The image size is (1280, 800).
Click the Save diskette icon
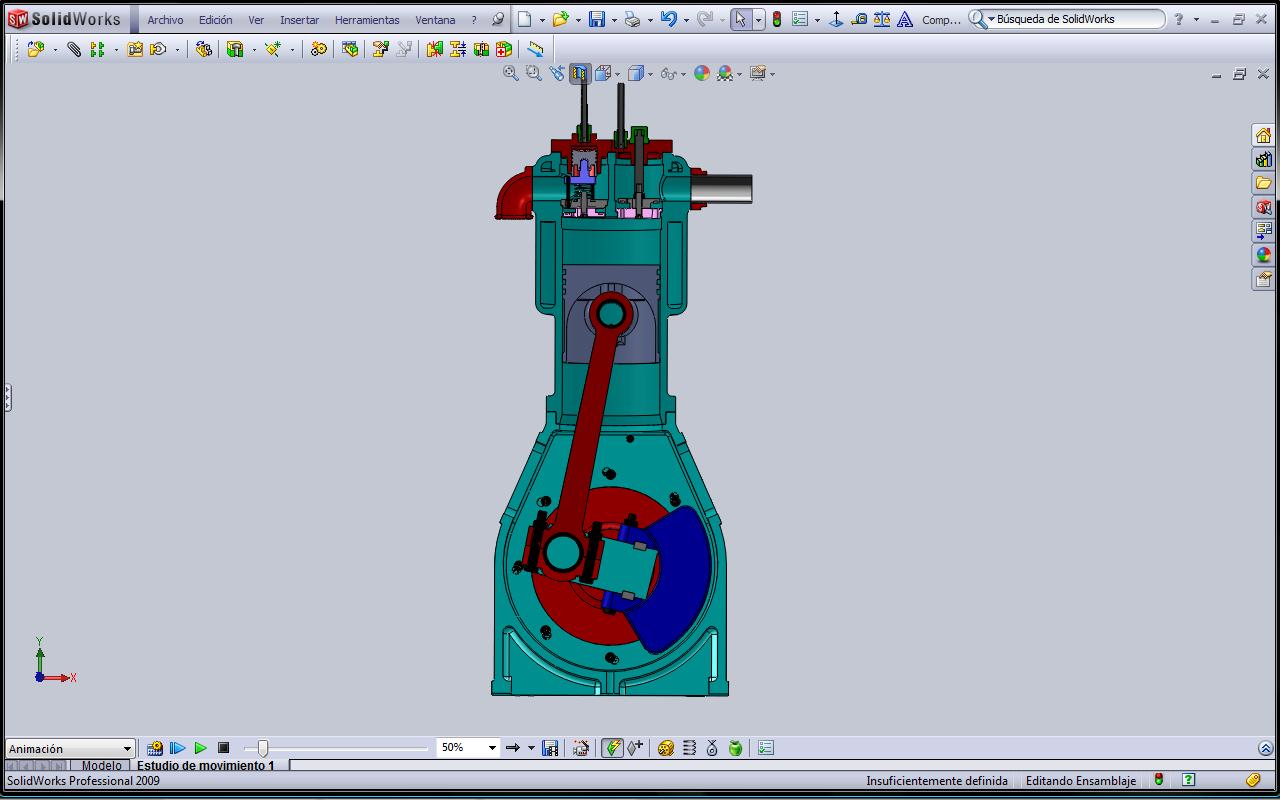597,19
